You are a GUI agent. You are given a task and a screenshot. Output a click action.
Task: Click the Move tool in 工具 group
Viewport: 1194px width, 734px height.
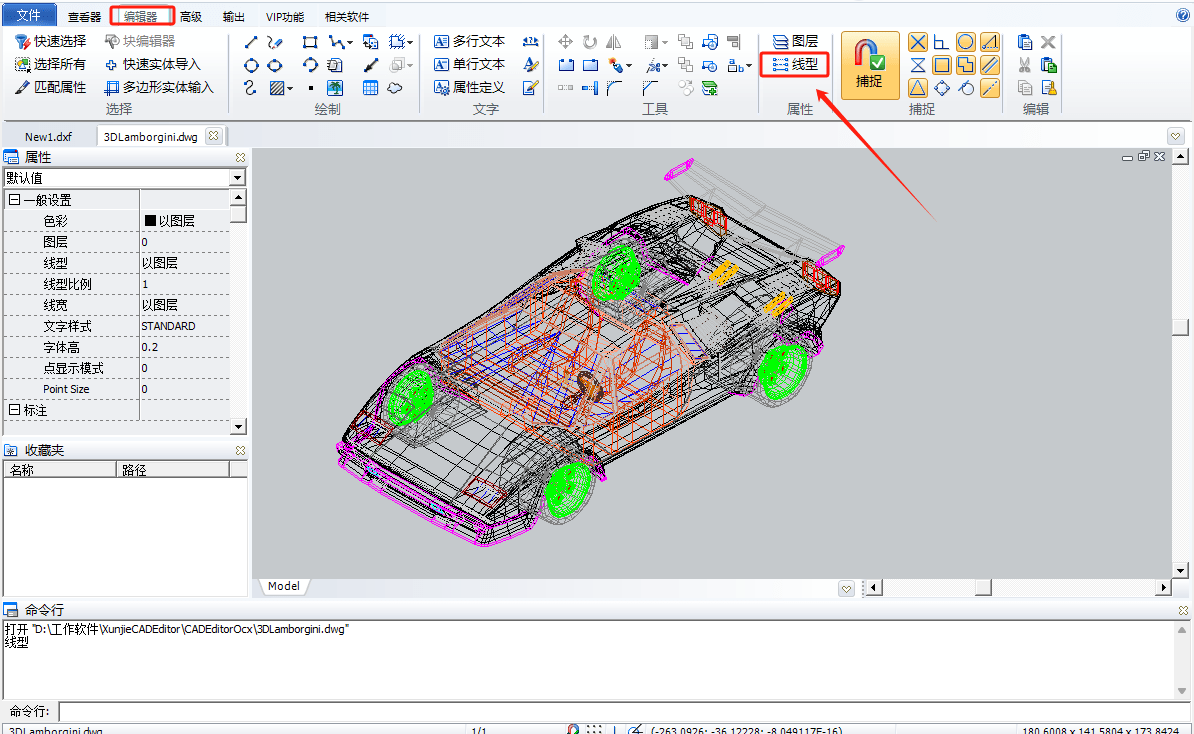point(565,42)
